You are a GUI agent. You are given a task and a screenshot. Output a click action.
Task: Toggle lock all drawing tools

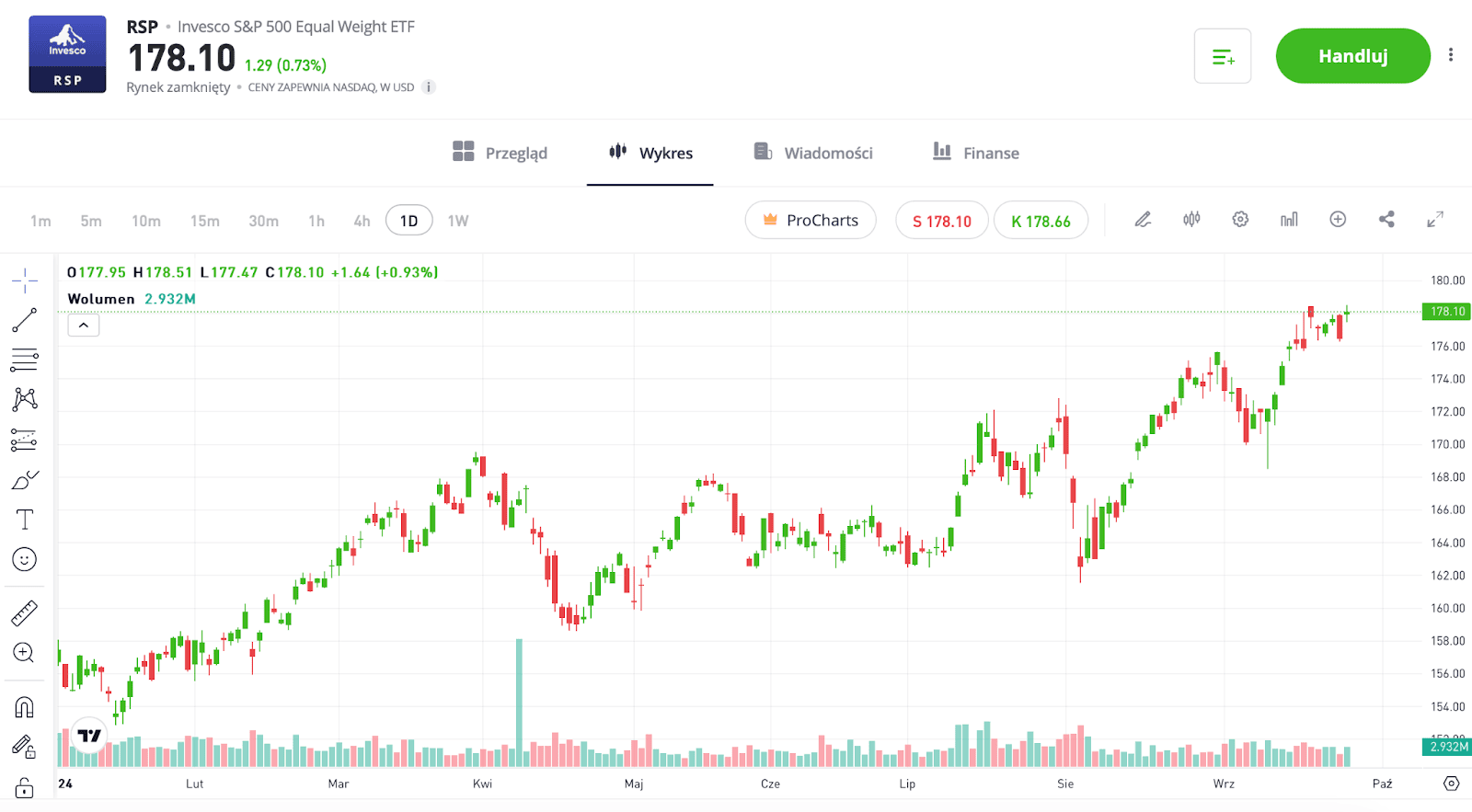click(25, 787)
